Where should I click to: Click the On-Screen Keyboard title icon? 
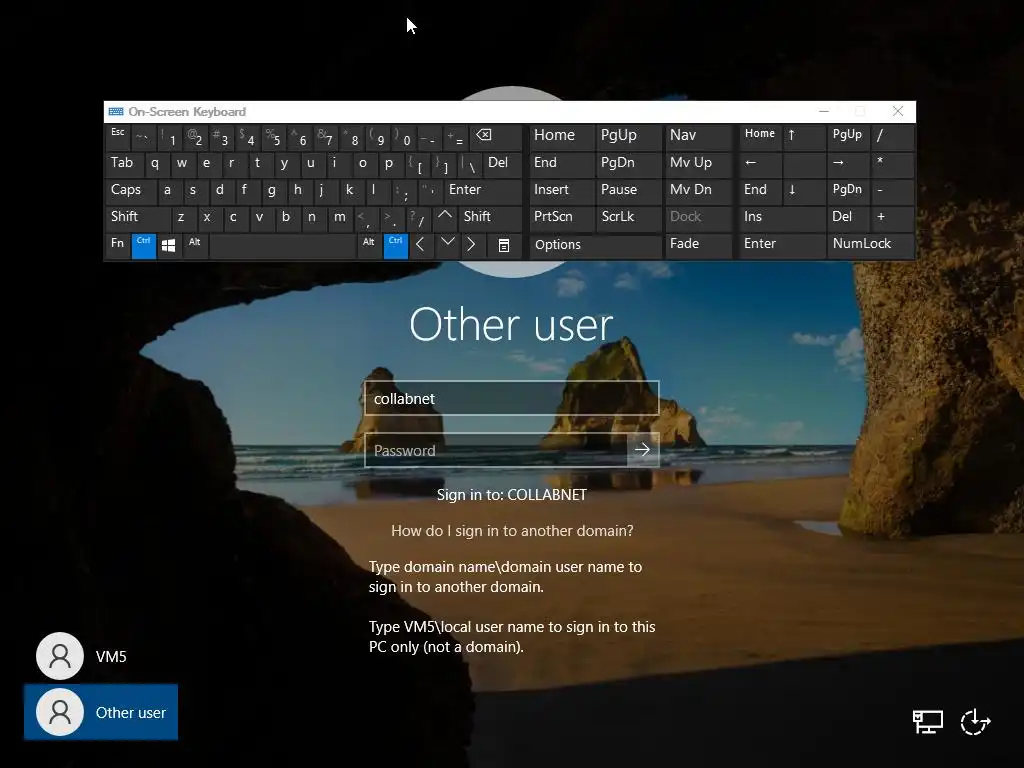pyautogui.click(x=116, y=112)
